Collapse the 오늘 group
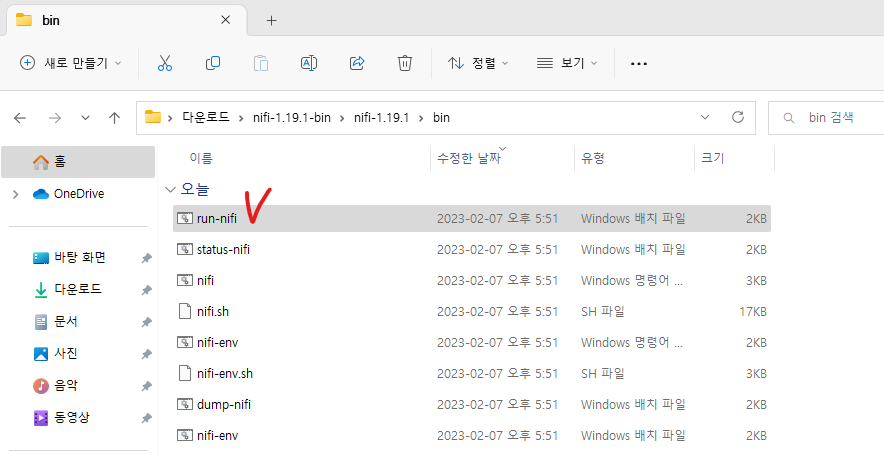Image resolution: width=884 pixels, height=457 pixels. click(170, 190)
